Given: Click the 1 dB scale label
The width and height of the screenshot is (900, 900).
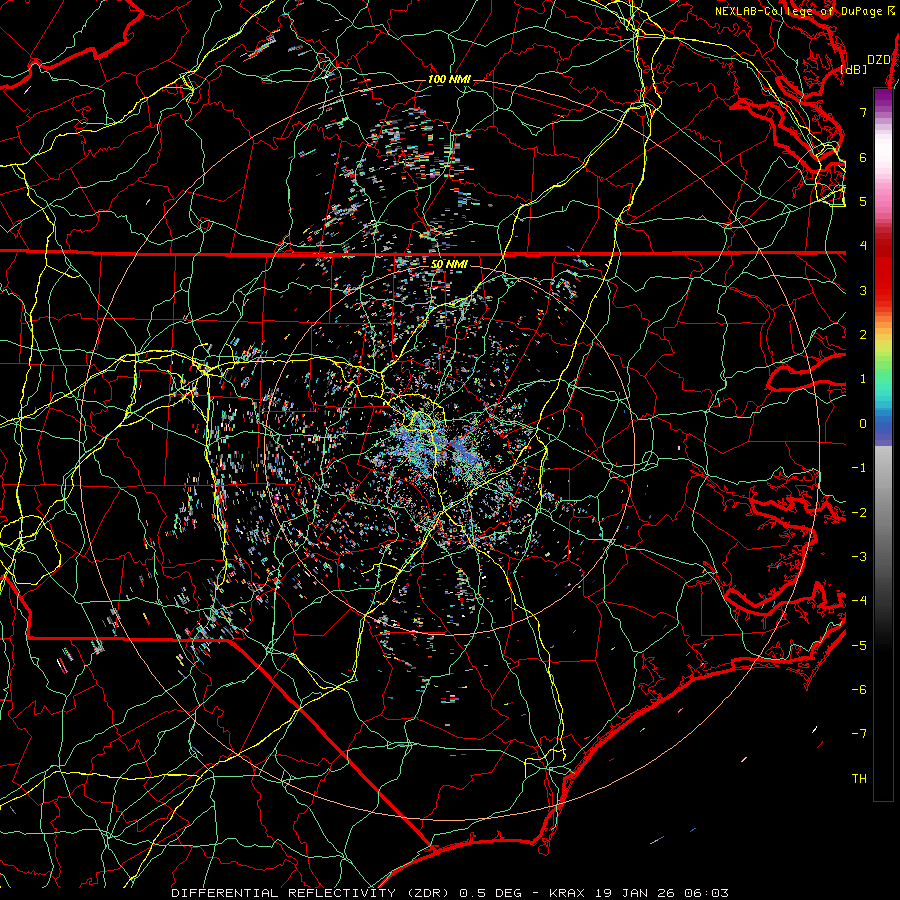Looking at the screenshot, I should pyautogui.click(x=863, y=379).
